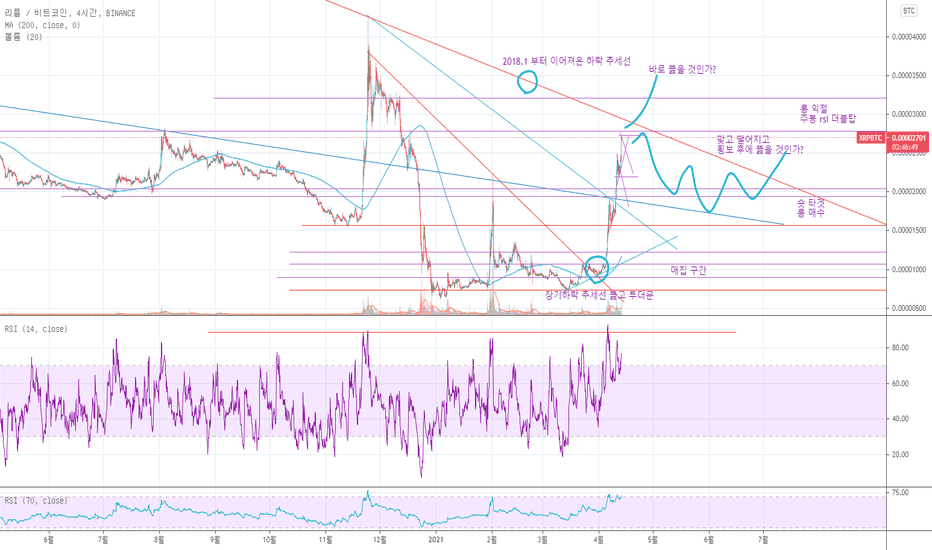Click the 0.00000500 price axis label
Image resolution: width=932 pixels, height=550 pixels.
tap(909, 308)
